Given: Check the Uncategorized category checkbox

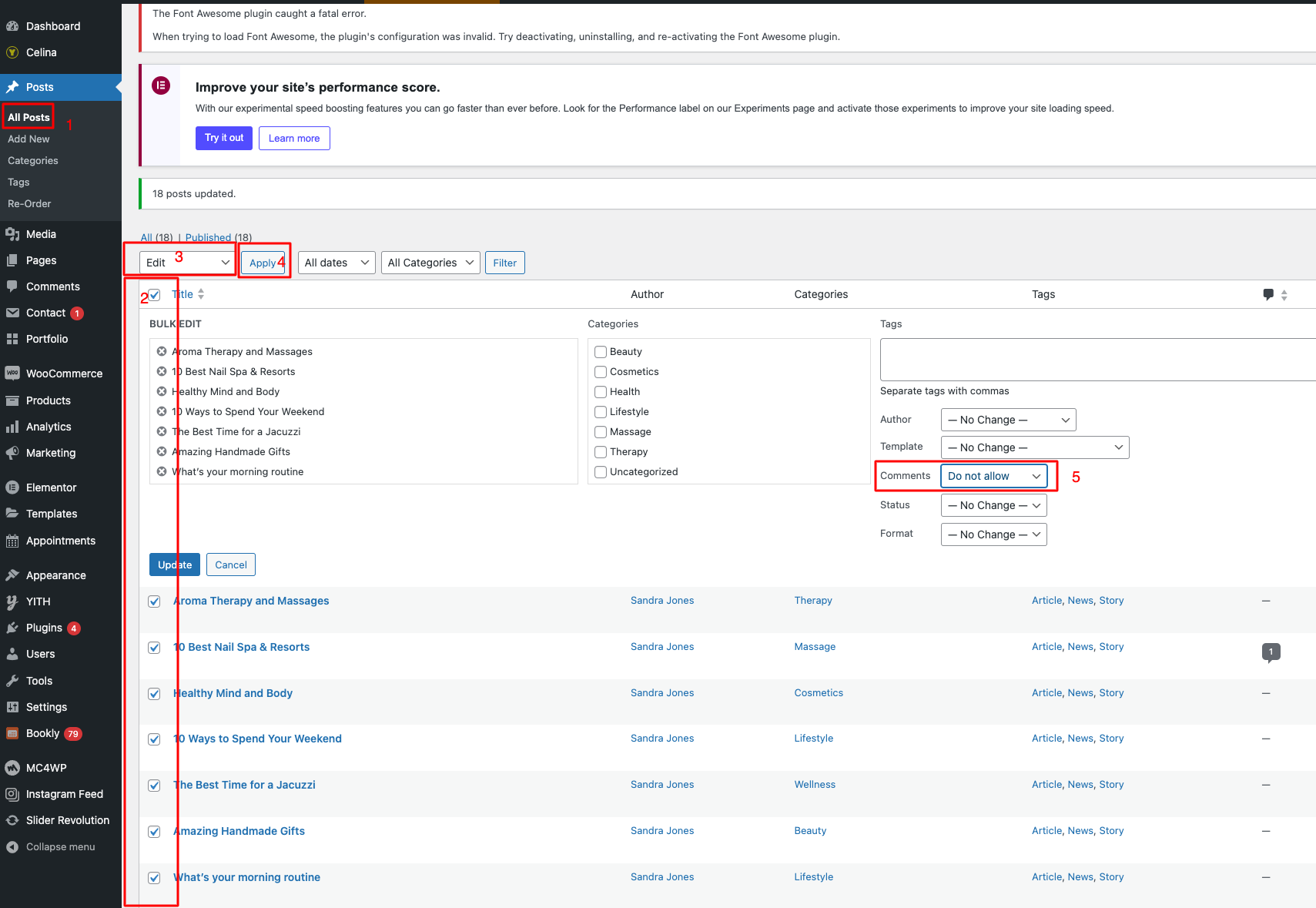Looking at the screenshot, I should point(601,472).
